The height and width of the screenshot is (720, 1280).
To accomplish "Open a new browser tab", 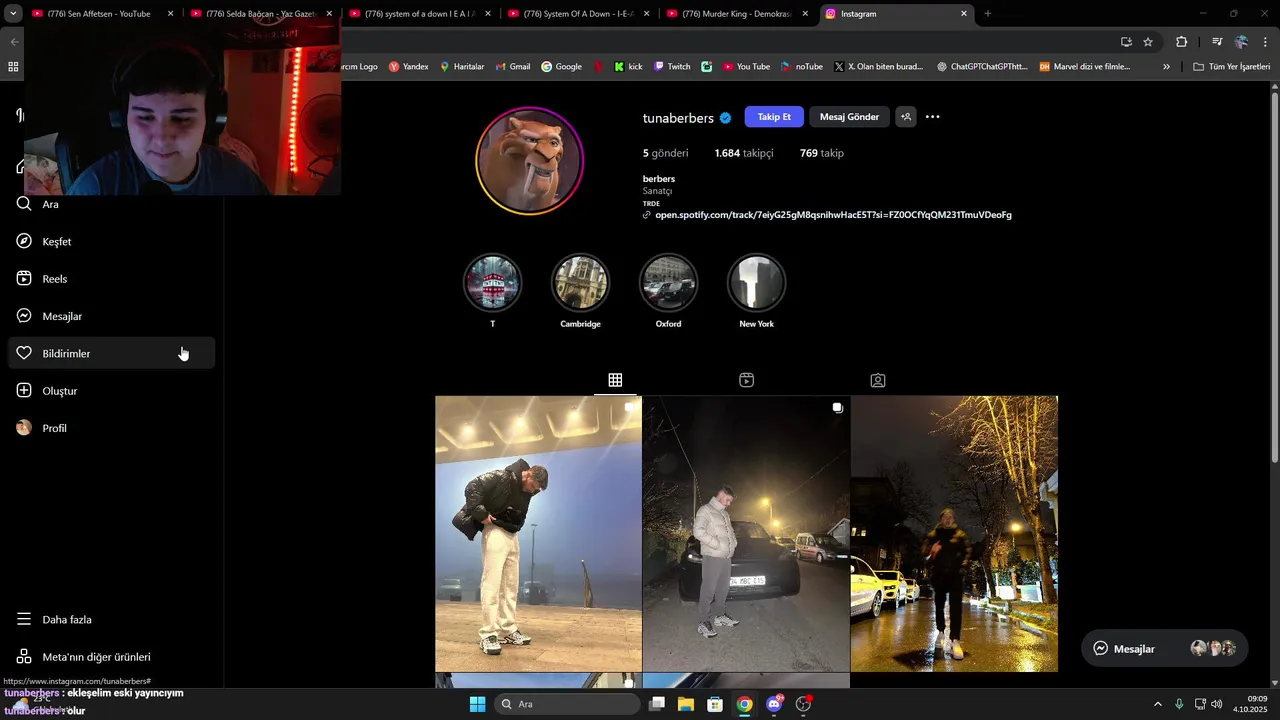I will coord(988,14).
